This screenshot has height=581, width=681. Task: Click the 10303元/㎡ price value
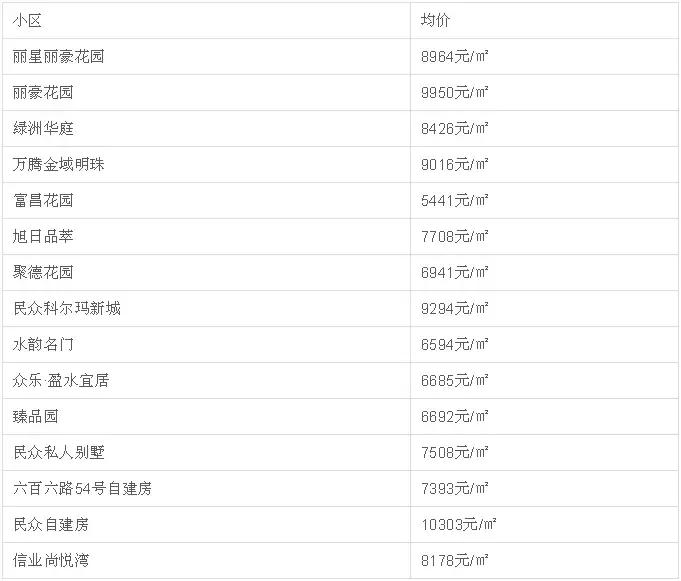pyautogui.click(x=459, y=525)
